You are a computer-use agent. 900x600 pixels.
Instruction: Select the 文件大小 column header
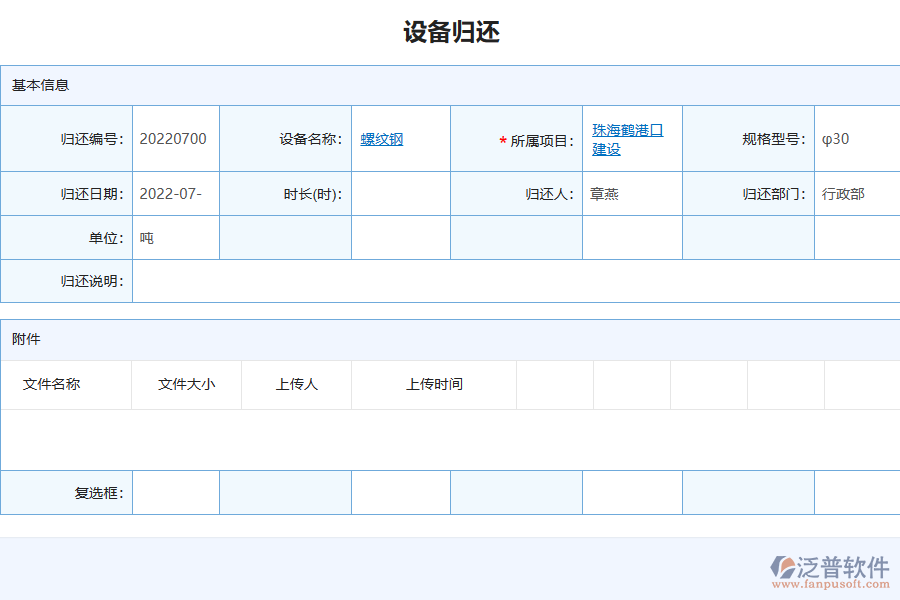coord(186,384)
